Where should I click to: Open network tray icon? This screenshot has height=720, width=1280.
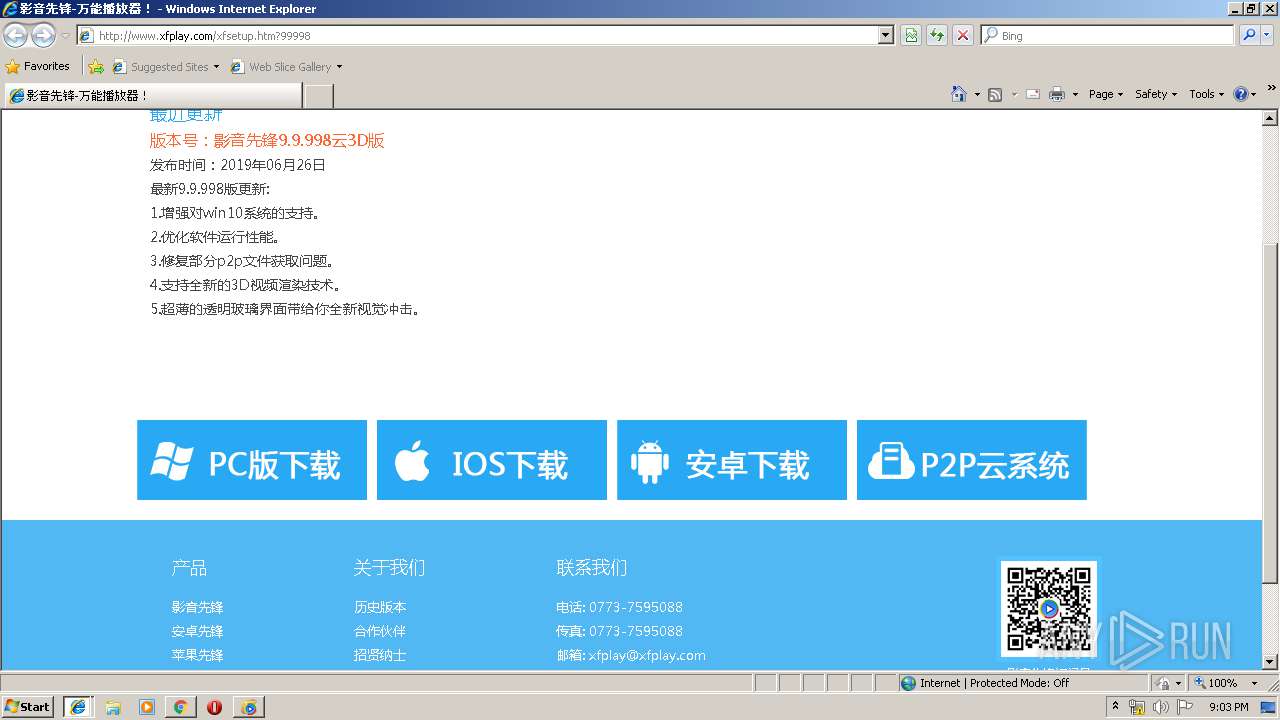coord(1137,707)
